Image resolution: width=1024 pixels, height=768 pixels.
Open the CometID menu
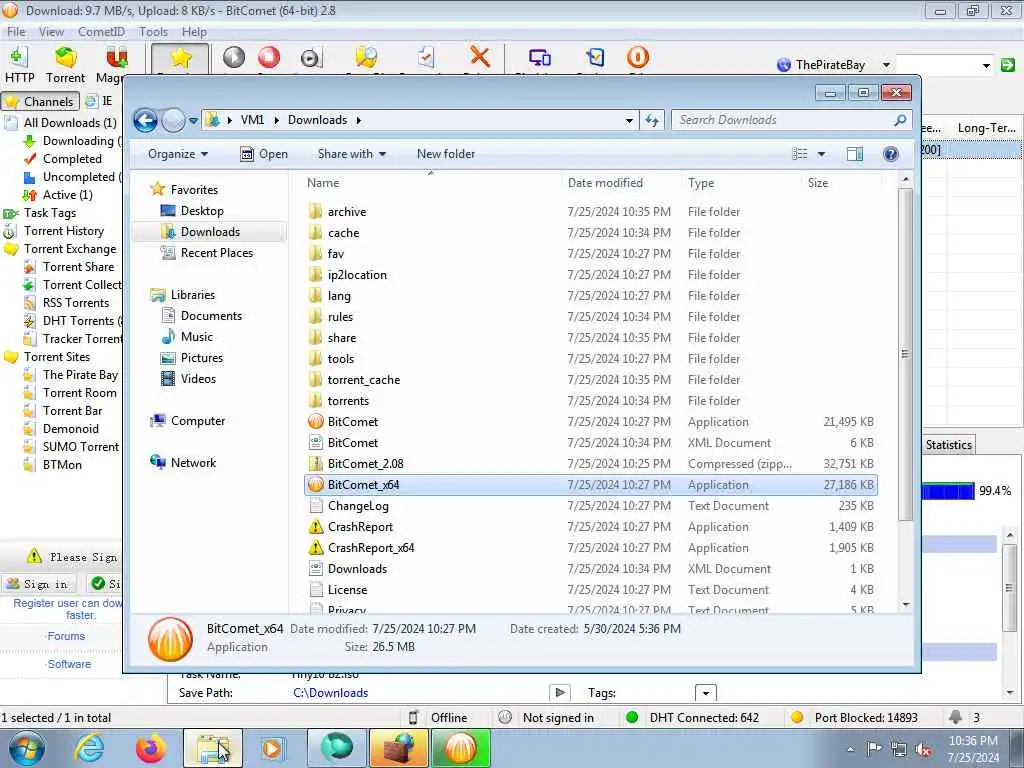(101, 31)
